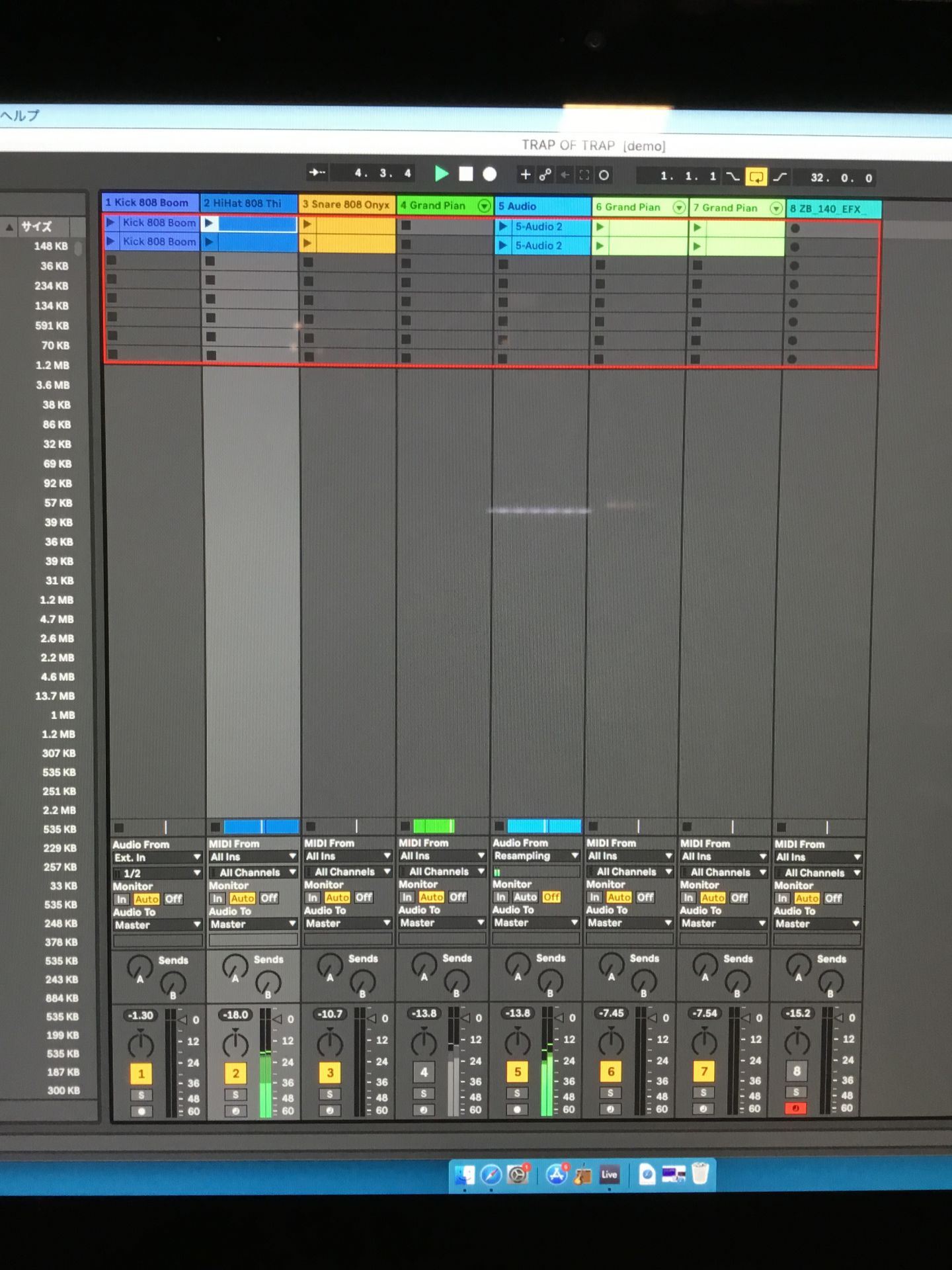Viewport: 952px width, 1270px height.
Task: Arm track 5 for recording
Action: coord(518,1109)
